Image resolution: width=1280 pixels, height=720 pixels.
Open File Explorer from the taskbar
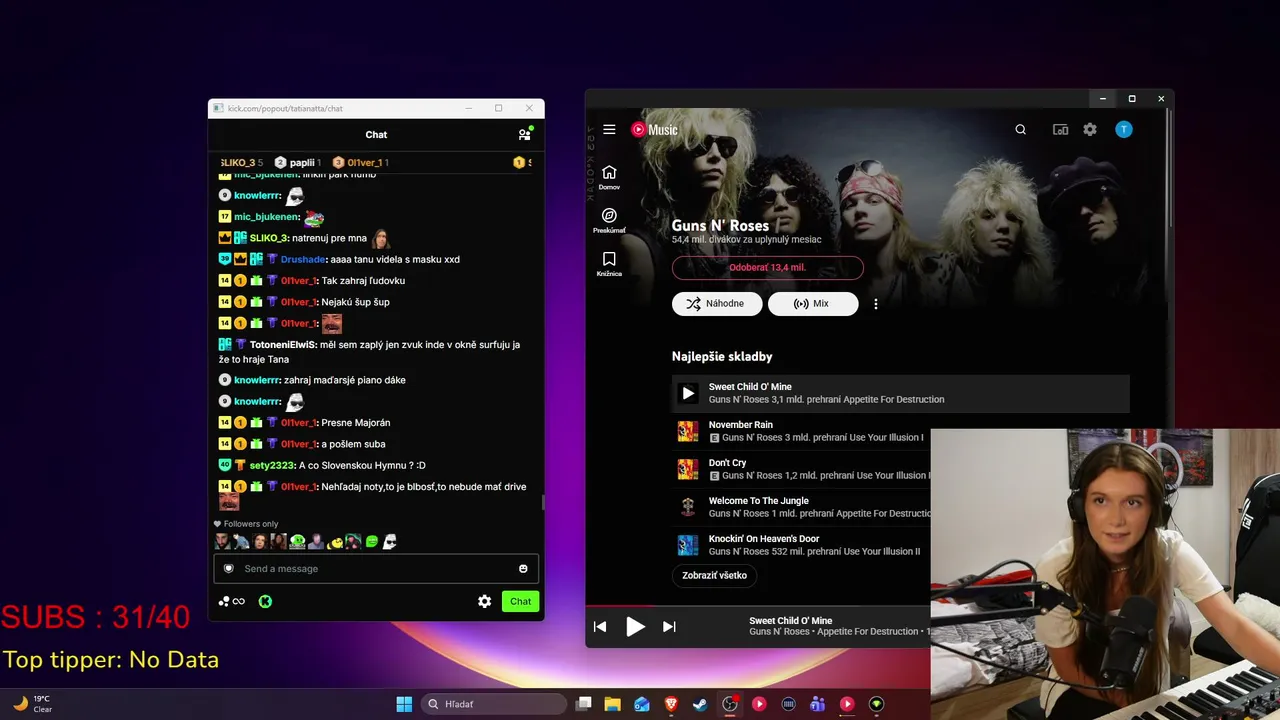[x=613, y=704]
